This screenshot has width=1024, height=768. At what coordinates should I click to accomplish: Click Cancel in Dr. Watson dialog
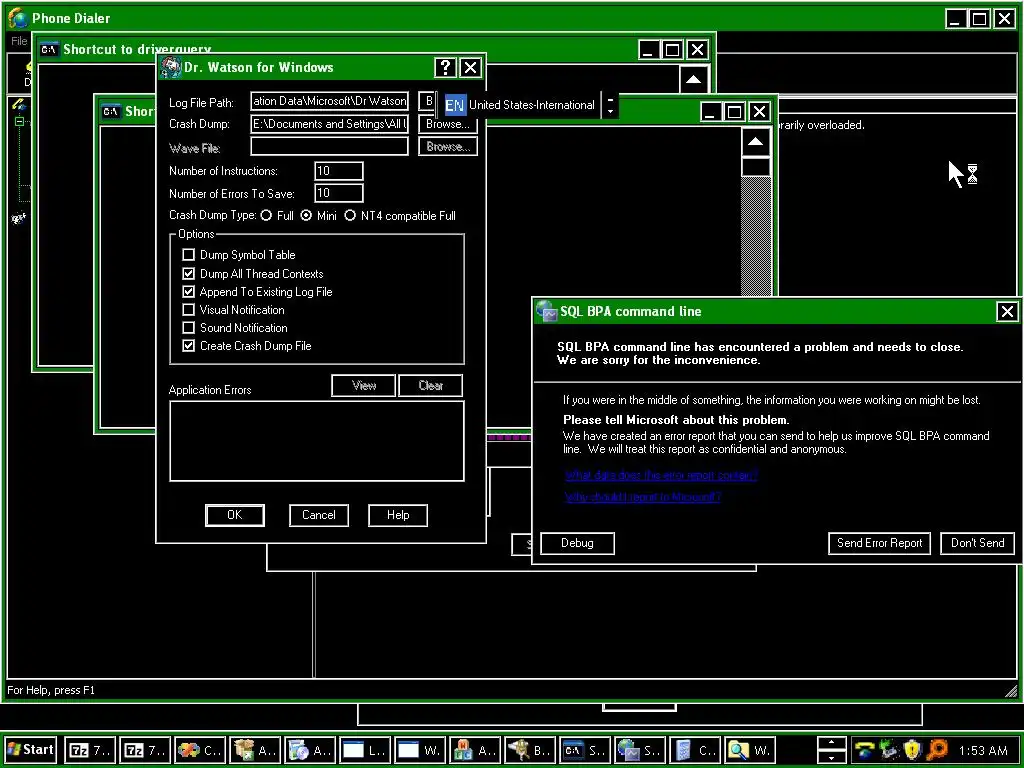point(319,515)
